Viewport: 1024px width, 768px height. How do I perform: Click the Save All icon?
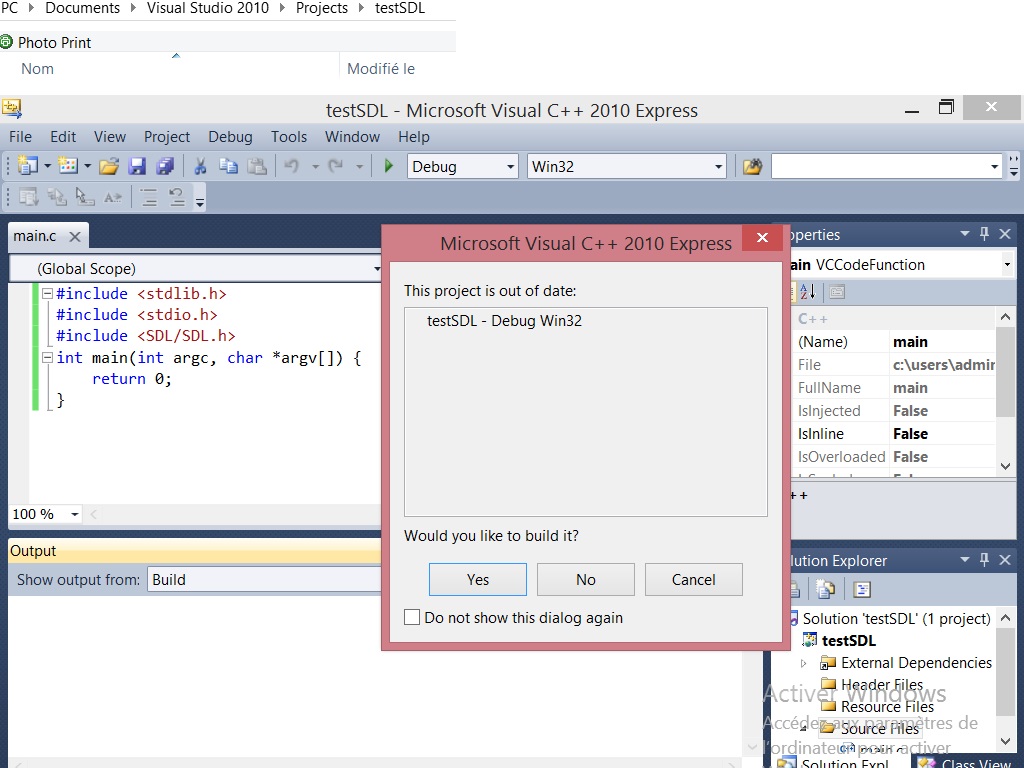[x=165, y=167]
